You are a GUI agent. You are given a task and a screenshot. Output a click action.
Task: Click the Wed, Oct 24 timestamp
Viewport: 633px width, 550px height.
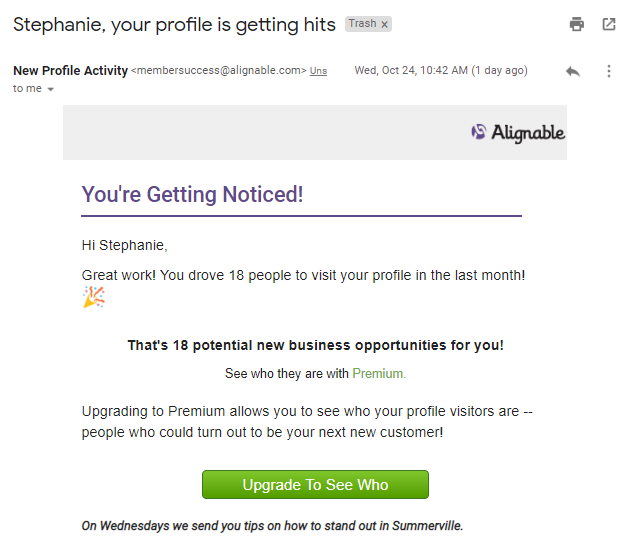pyautogui.click(x=440, y=71)
